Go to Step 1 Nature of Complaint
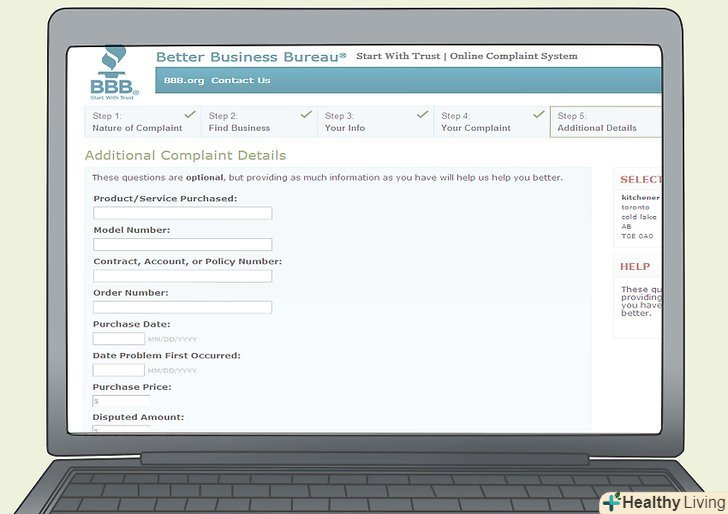The image size is (728, 514). tap(143, 122)
